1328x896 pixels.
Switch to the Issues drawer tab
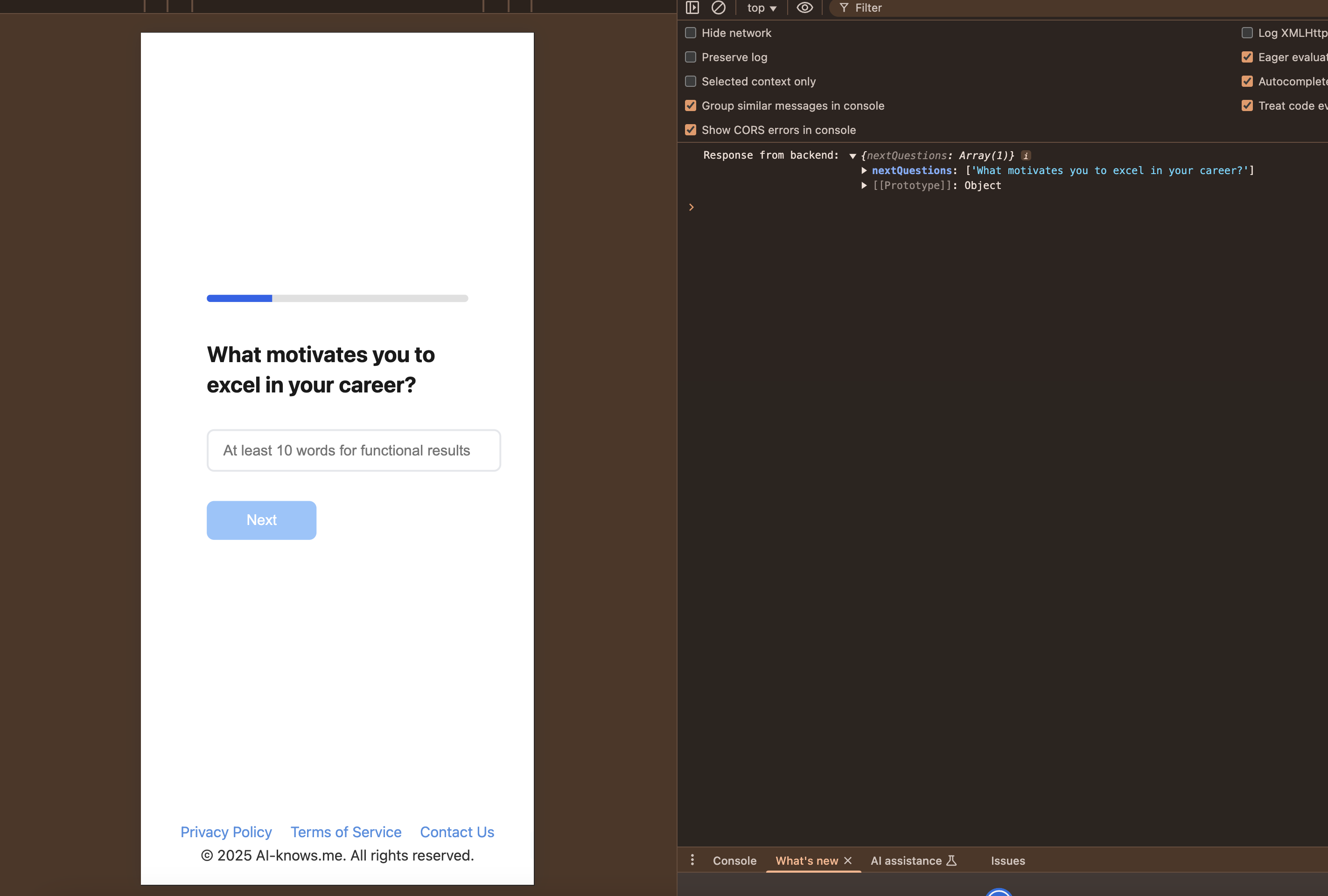pos(1007,861)
